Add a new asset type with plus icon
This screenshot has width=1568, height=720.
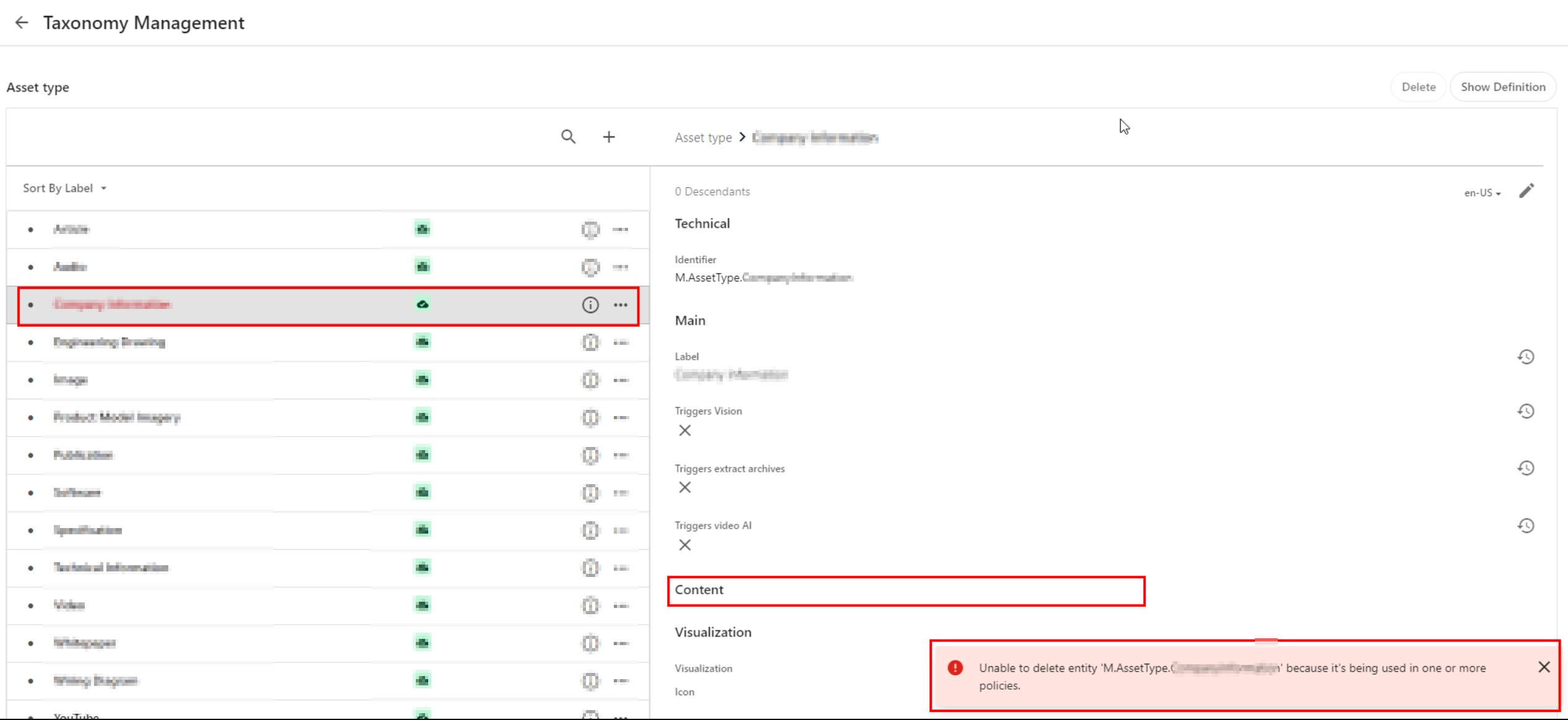tap(609, 137)
